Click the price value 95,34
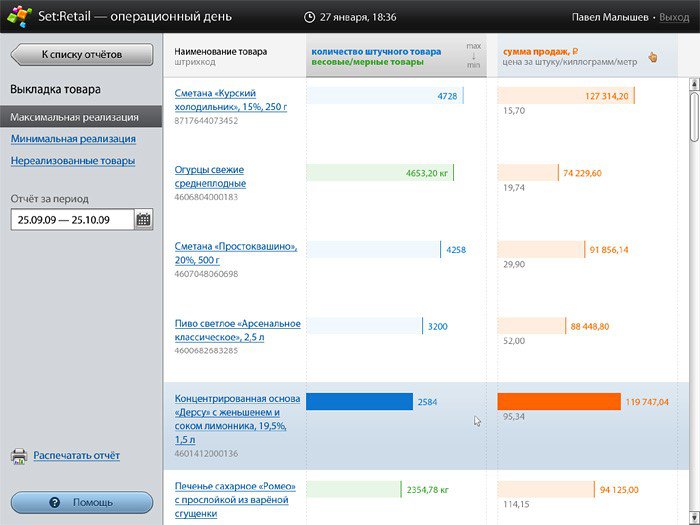 [514, 417]
